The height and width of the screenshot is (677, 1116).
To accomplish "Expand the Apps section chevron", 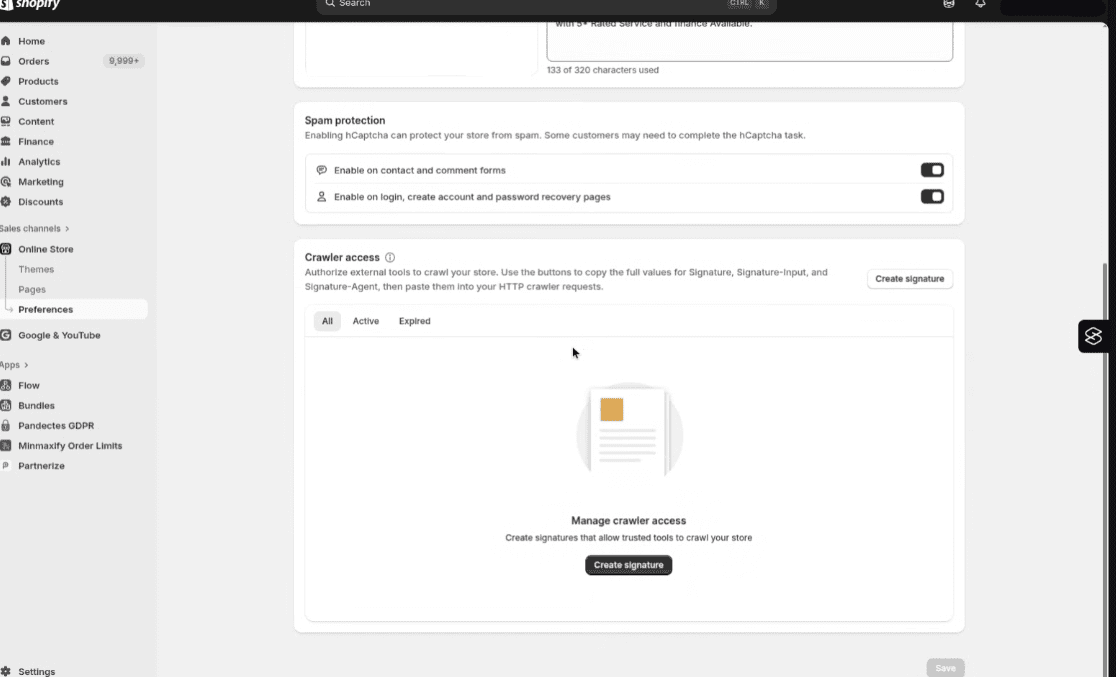I will 26,365.
